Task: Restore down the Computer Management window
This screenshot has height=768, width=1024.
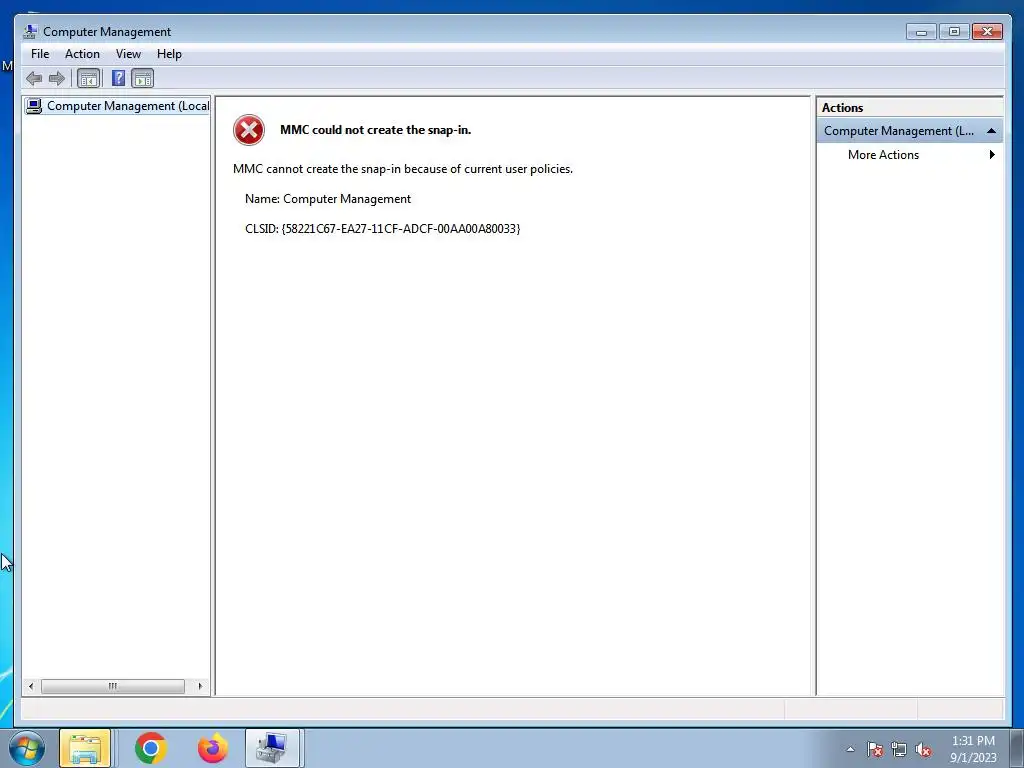Action: [x=954, y=31]
